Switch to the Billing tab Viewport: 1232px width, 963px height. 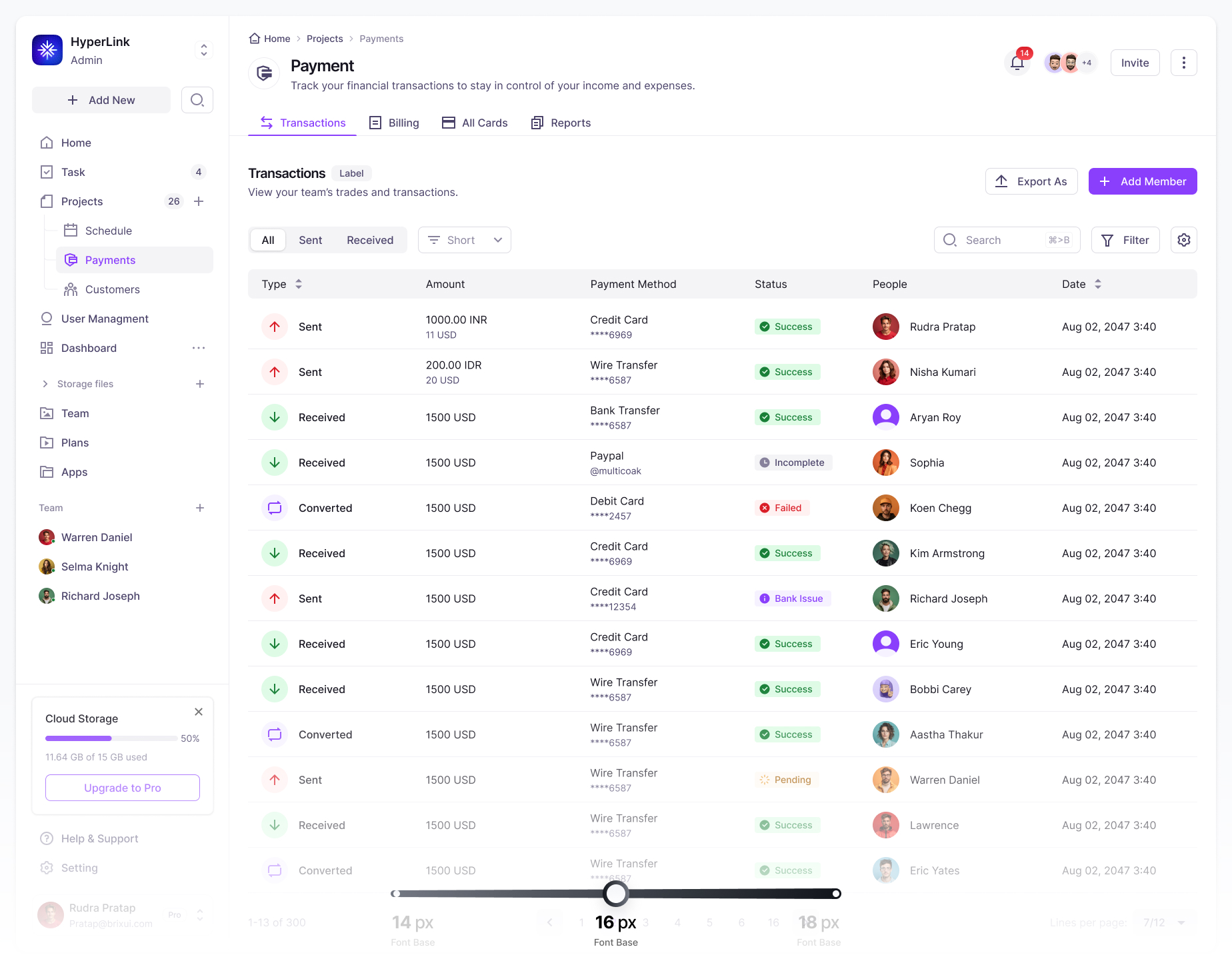394,123
